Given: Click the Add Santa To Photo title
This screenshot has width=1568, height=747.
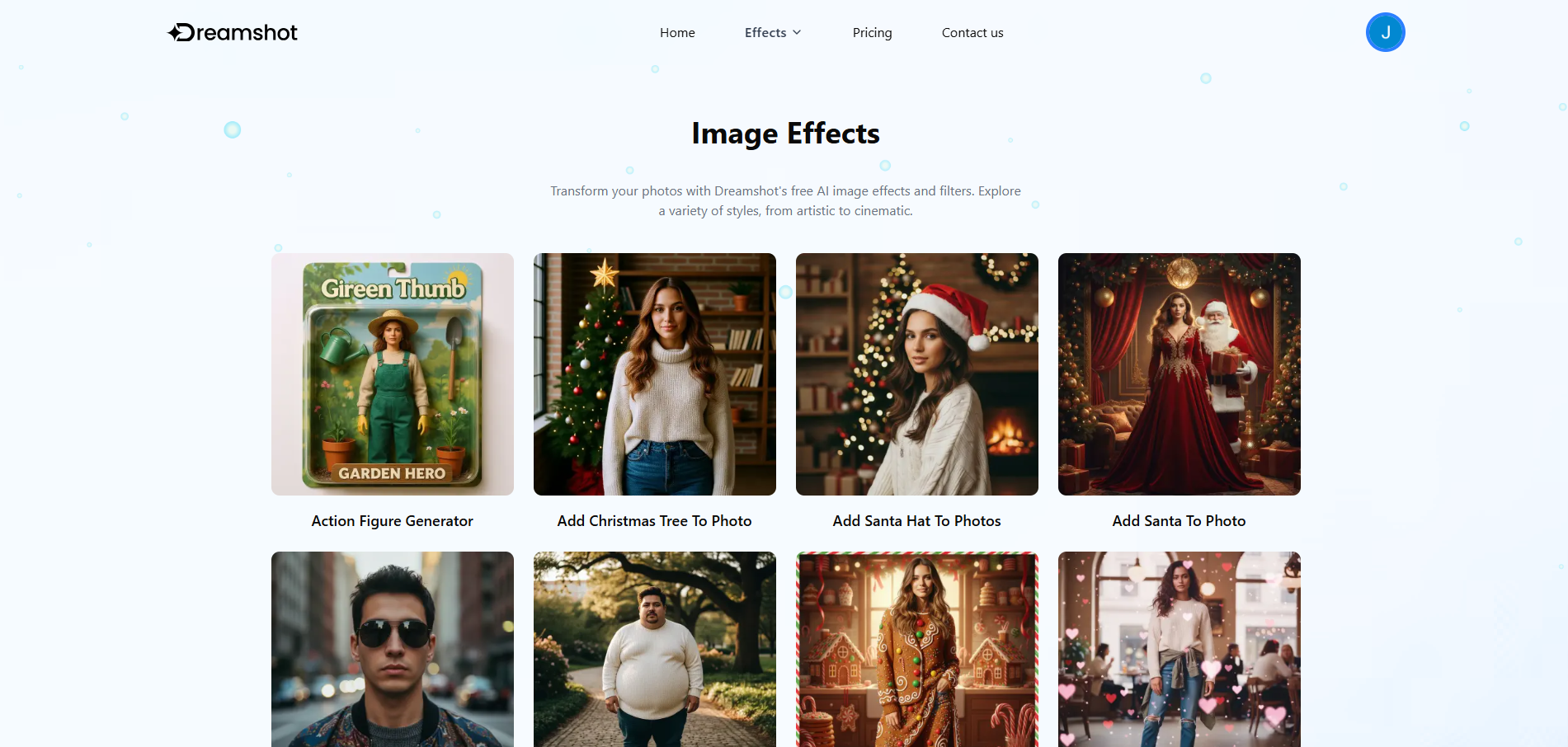Looking at the screenshot, I should (1180, 521).
